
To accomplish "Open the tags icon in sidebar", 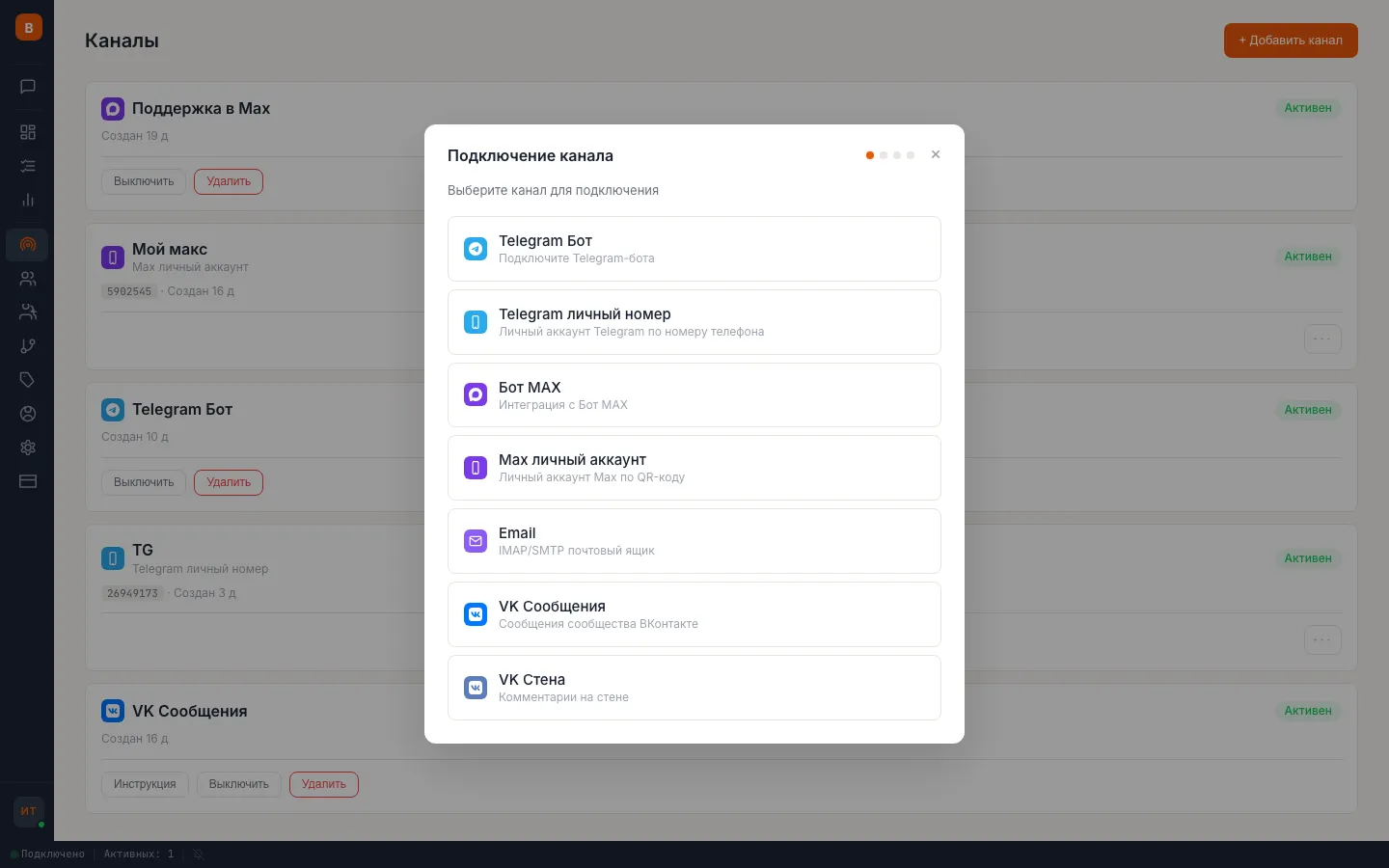I will [28, 380].
